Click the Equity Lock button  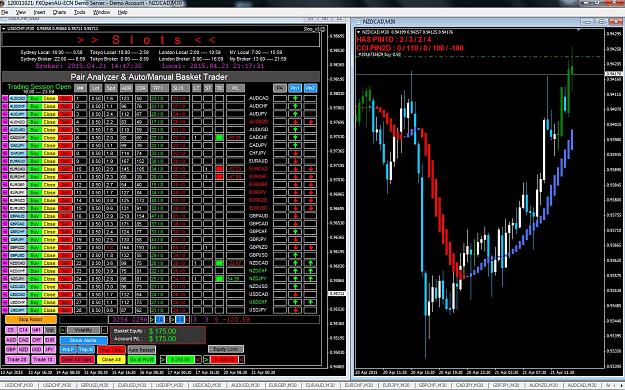[226, 349]
